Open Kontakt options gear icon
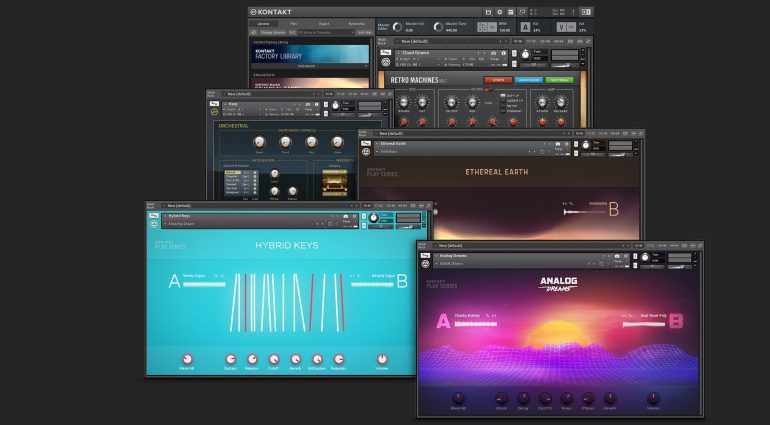This screenshot has width=770, height=425. pyautogui.click(x=499, y=12)
